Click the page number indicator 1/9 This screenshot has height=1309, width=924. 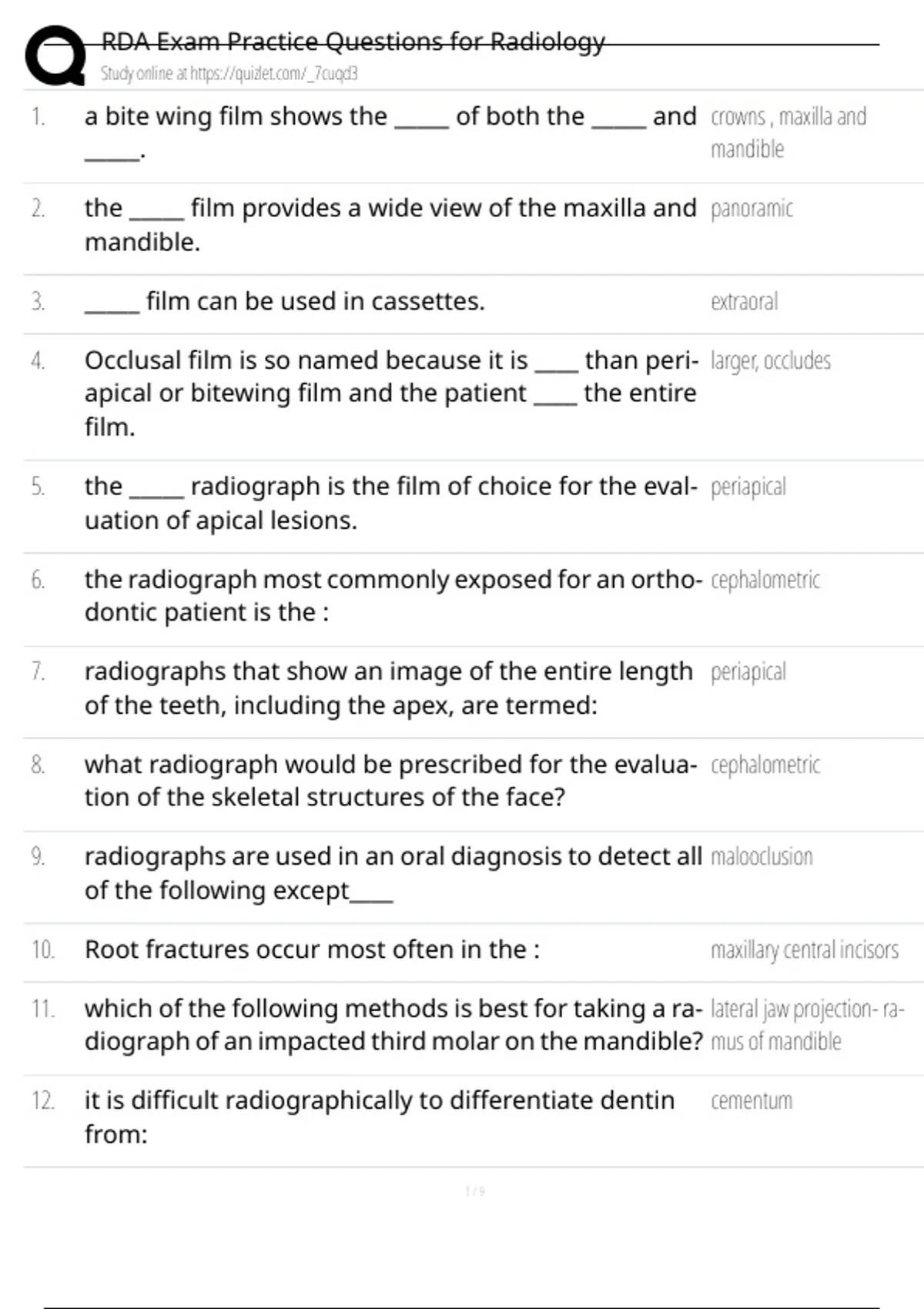click(x=475, y=1191)
